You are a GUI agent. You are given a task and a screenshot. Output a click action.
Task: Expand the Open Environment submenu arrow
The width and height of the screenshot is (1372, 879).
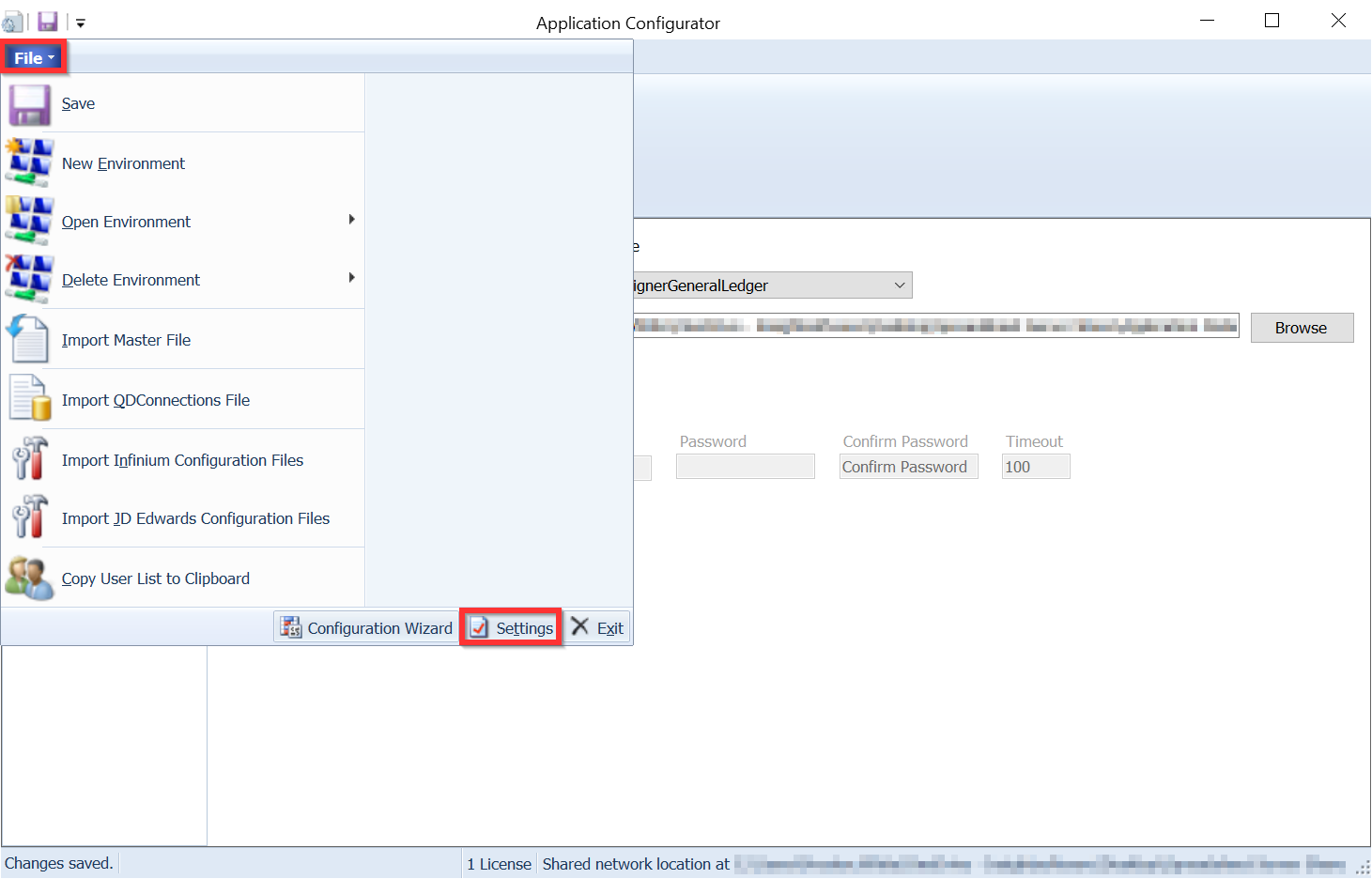pos(351,220)
